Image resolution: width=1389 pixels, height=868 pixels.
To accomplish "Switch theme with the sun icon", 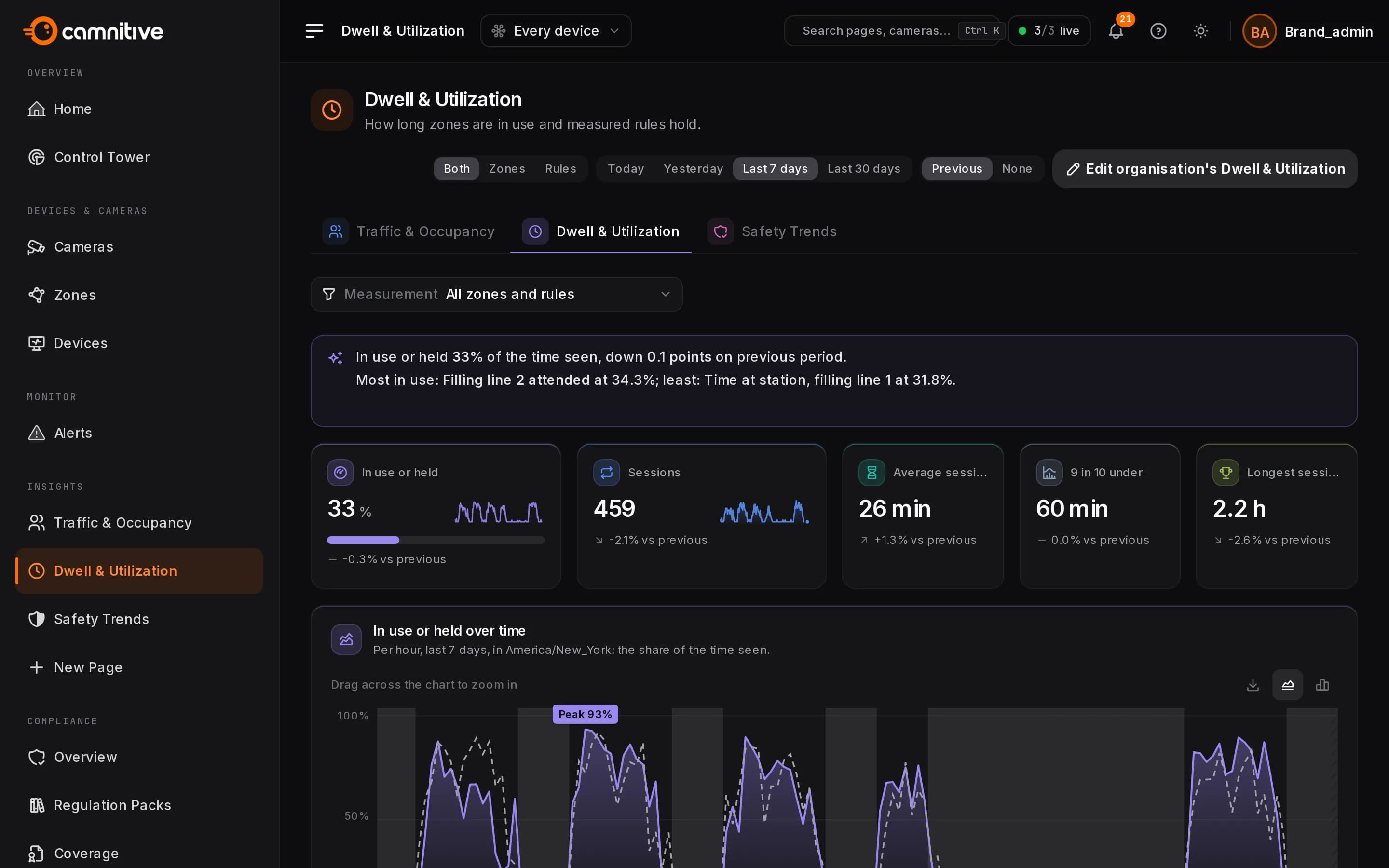I will coord(1200,31).
